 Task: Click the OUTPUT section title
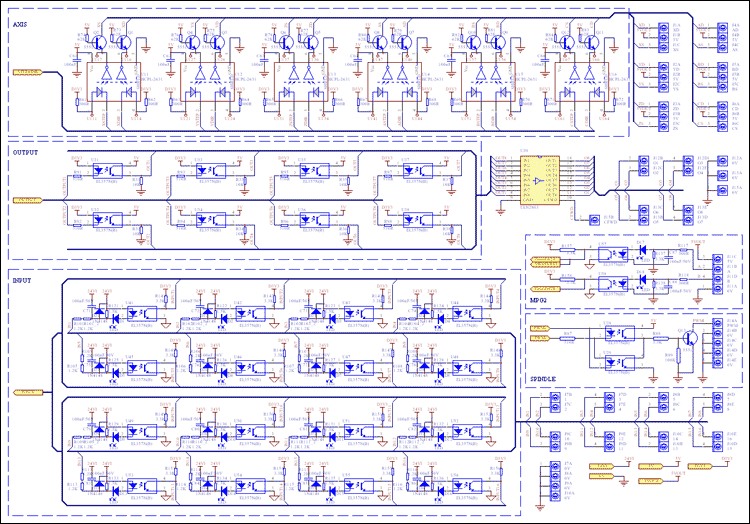[x=26, y=151]
